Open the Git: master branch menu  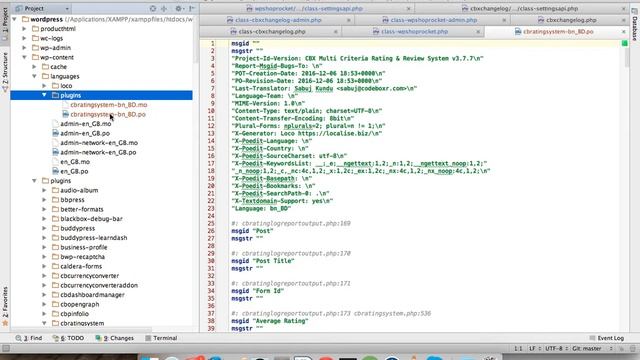tap(591, 349)
